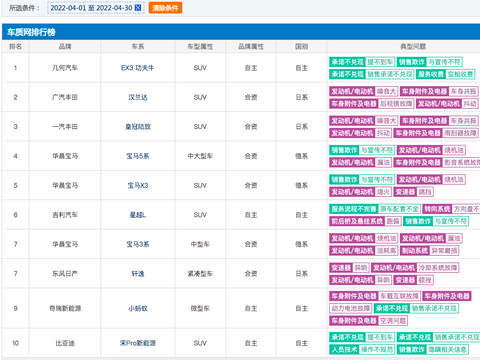
Task: Click the 排名 column header
Action: pyautogui.click(x=15, y=46)
